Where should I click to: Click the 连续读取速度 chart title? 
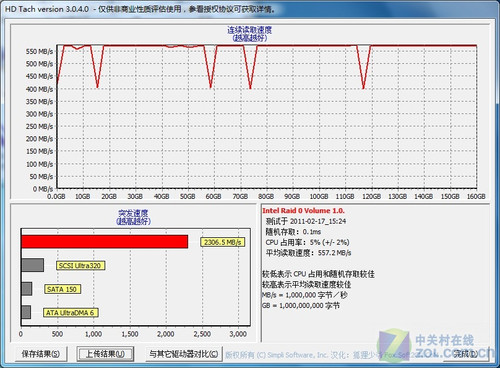click(249, 30)
